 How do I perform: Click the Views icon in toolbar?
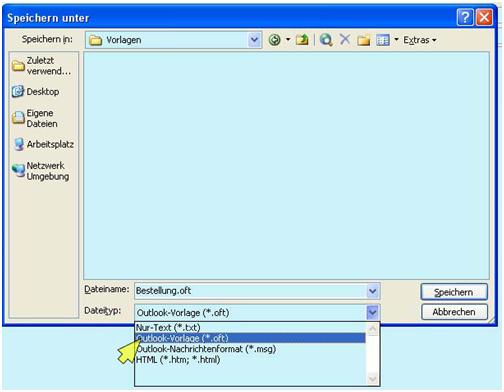[383, 40]
